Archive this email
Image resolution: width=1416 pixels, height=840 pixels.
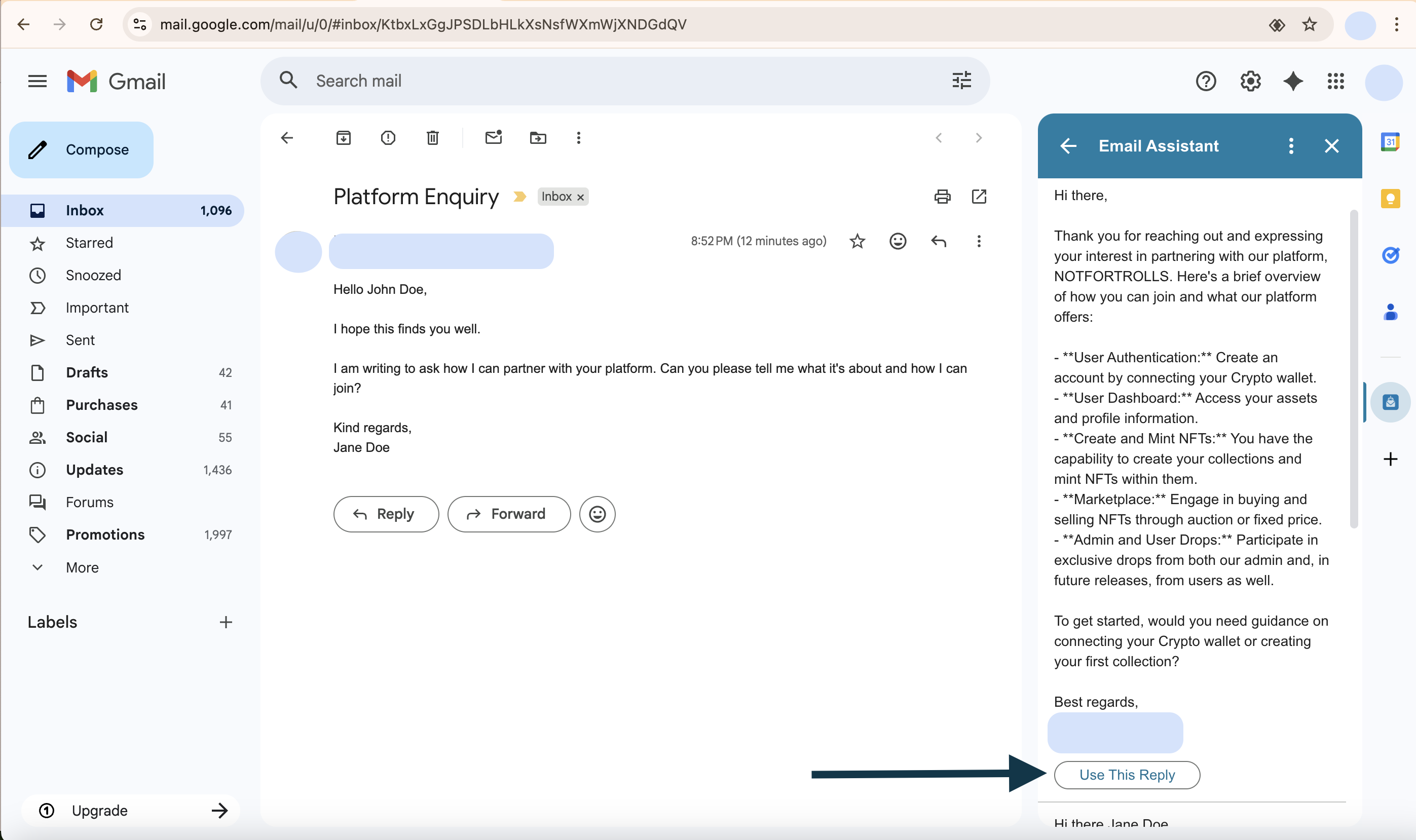(x=343, y=137)
